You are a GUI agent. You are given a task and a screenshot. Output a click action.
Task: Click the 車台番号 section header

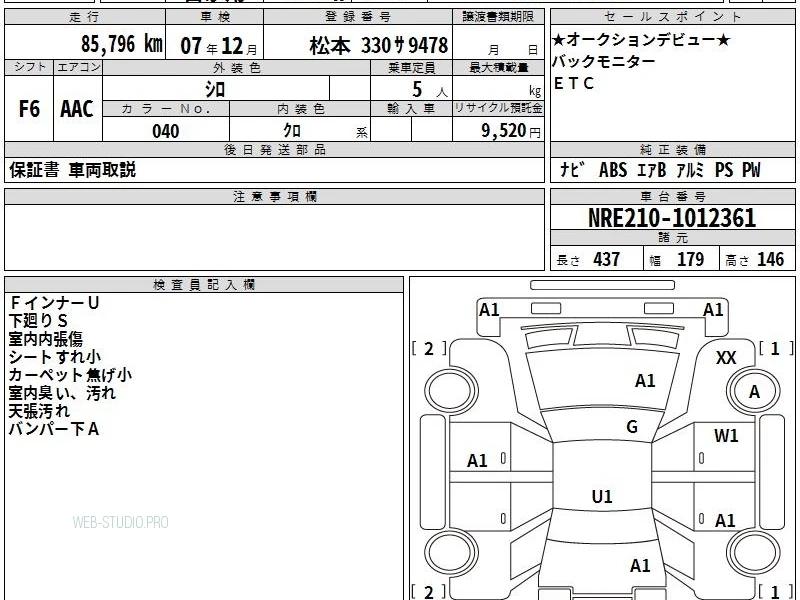[x=672, y=196]
